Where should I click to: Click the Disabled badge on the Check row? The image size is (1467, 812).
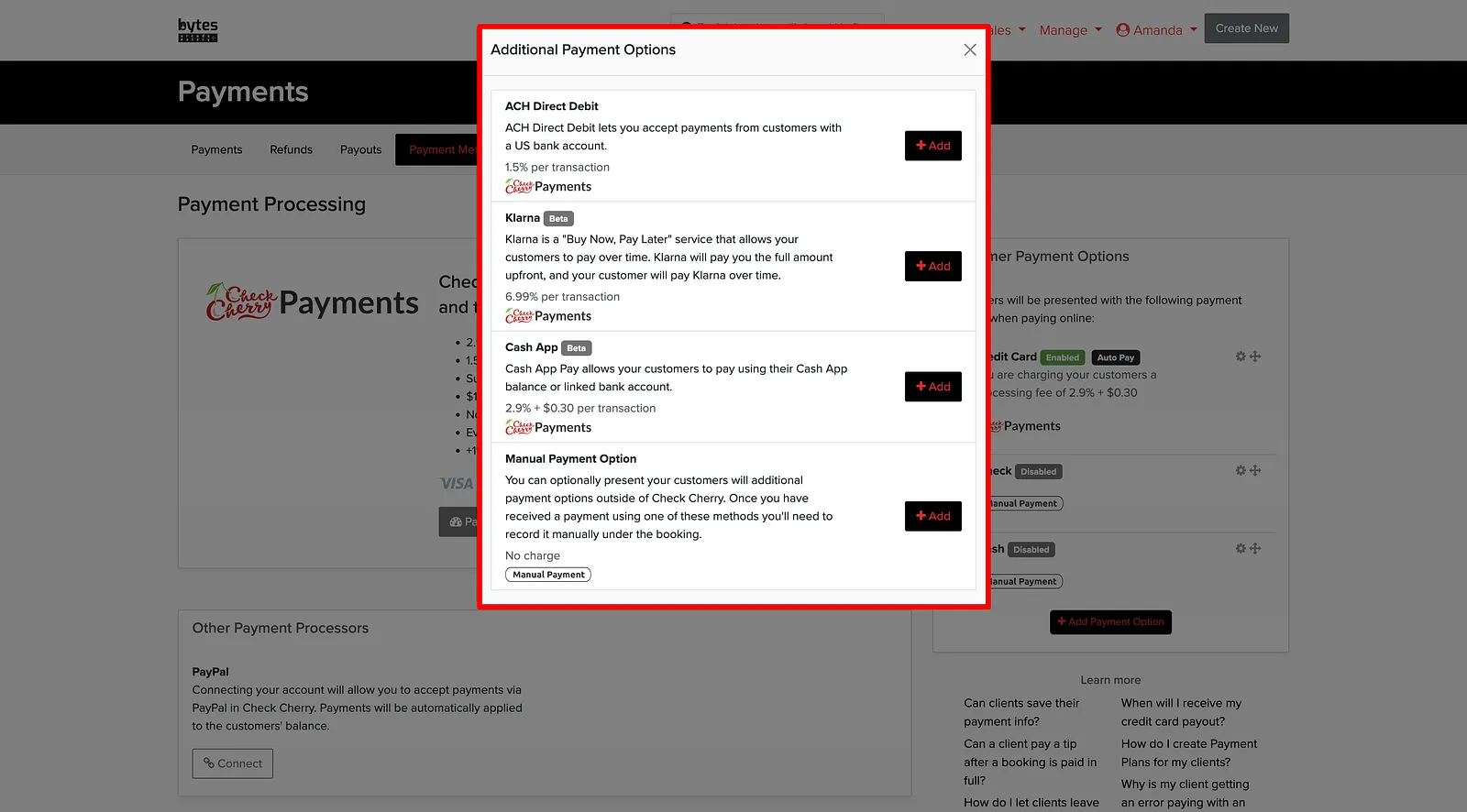1039,472
